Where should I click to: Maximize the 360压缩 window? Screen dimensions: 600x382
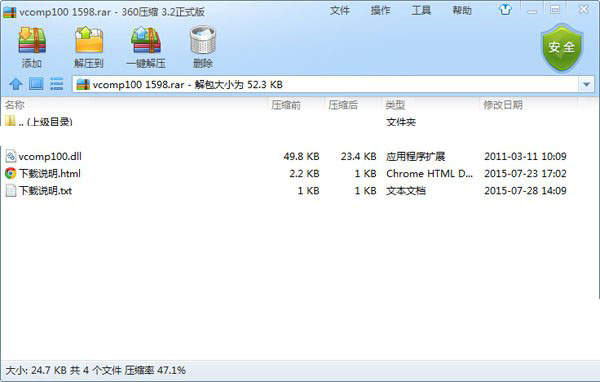click(x=555, y=10)
